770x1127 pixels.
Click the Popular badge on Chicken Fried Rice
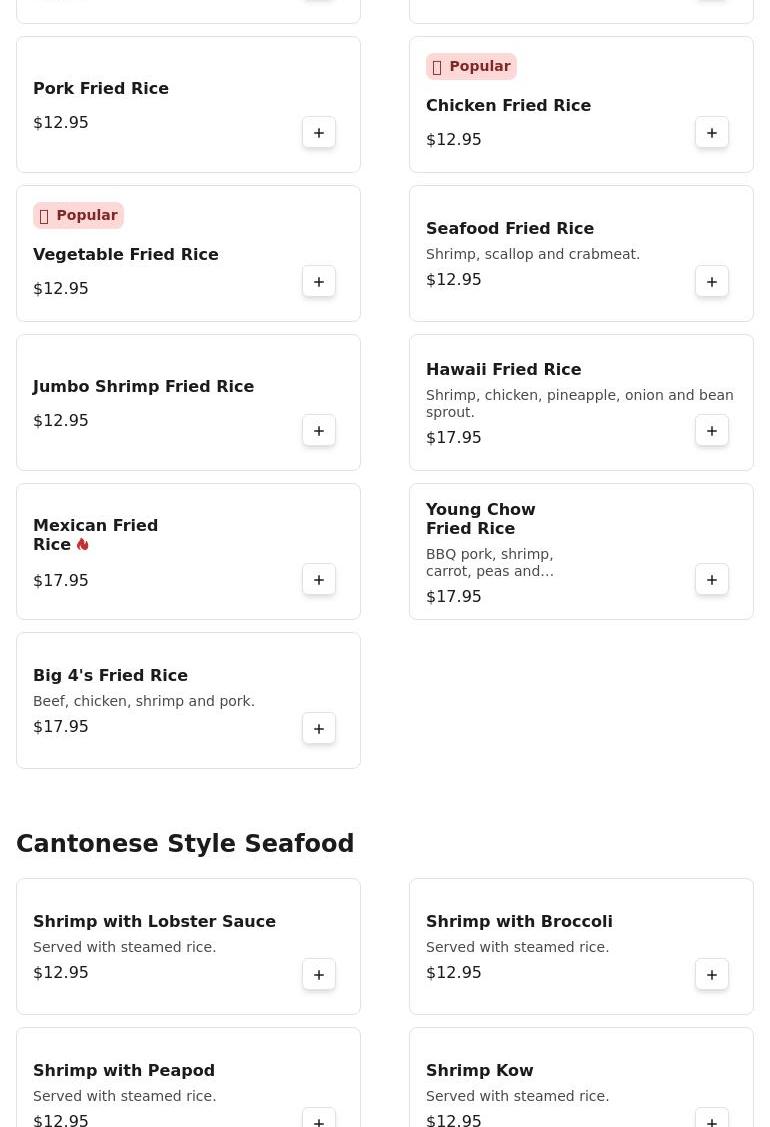[x=471, y=67]
